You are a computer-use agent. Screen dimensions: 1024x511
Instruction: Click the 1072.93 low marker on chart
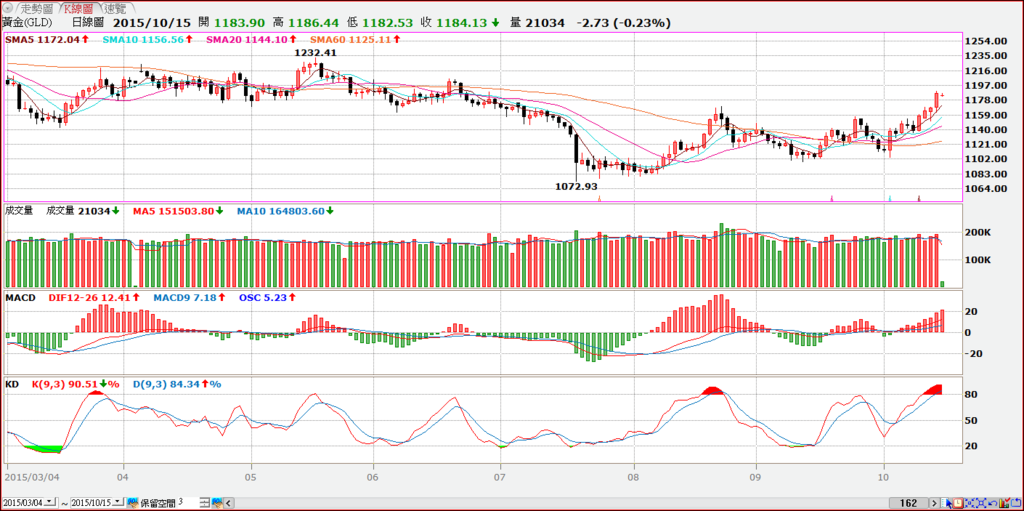pyautogui.click(x=576, y=186)
